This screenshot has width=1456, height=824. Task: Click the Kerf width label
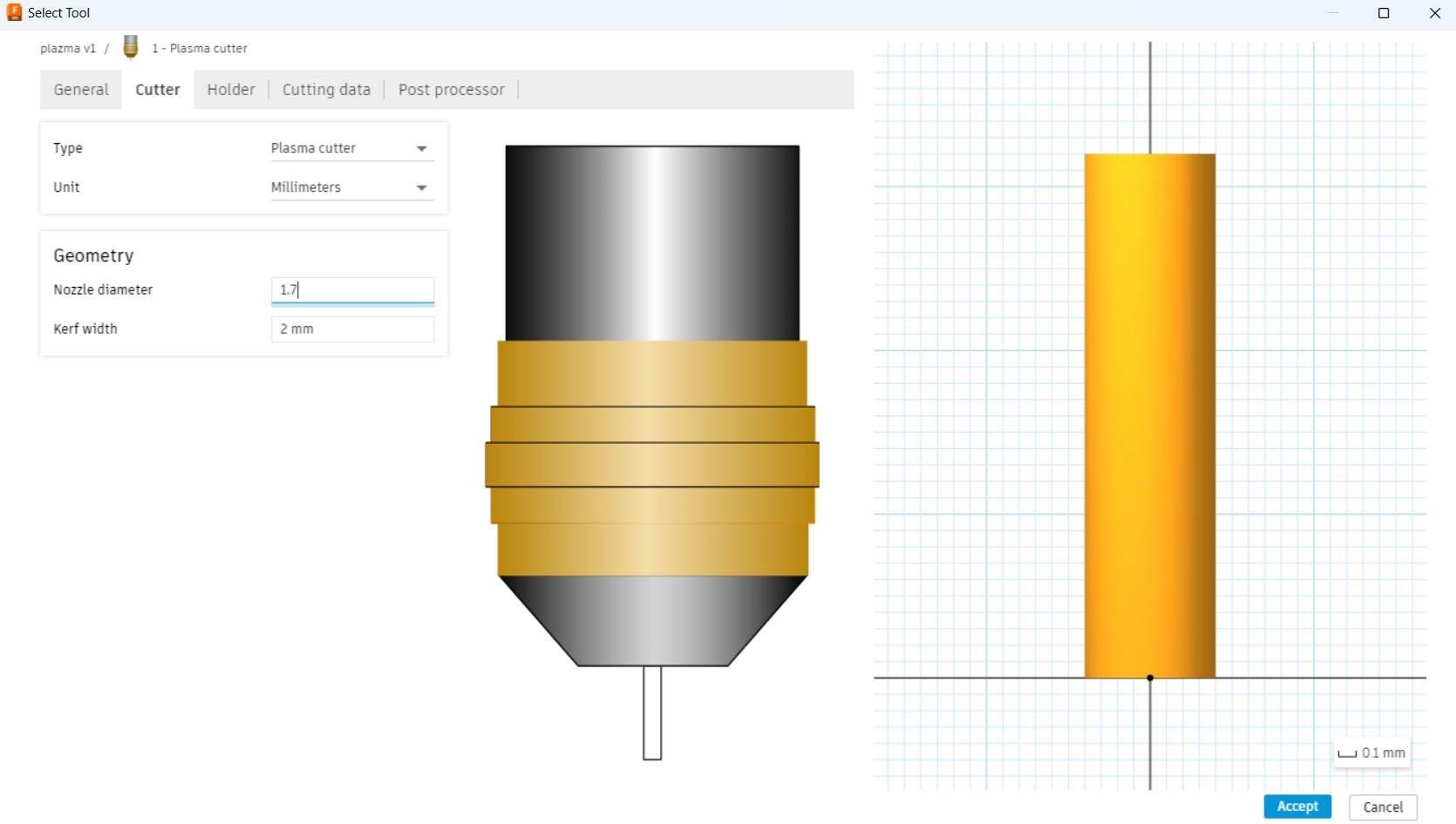tap(85, 329)
